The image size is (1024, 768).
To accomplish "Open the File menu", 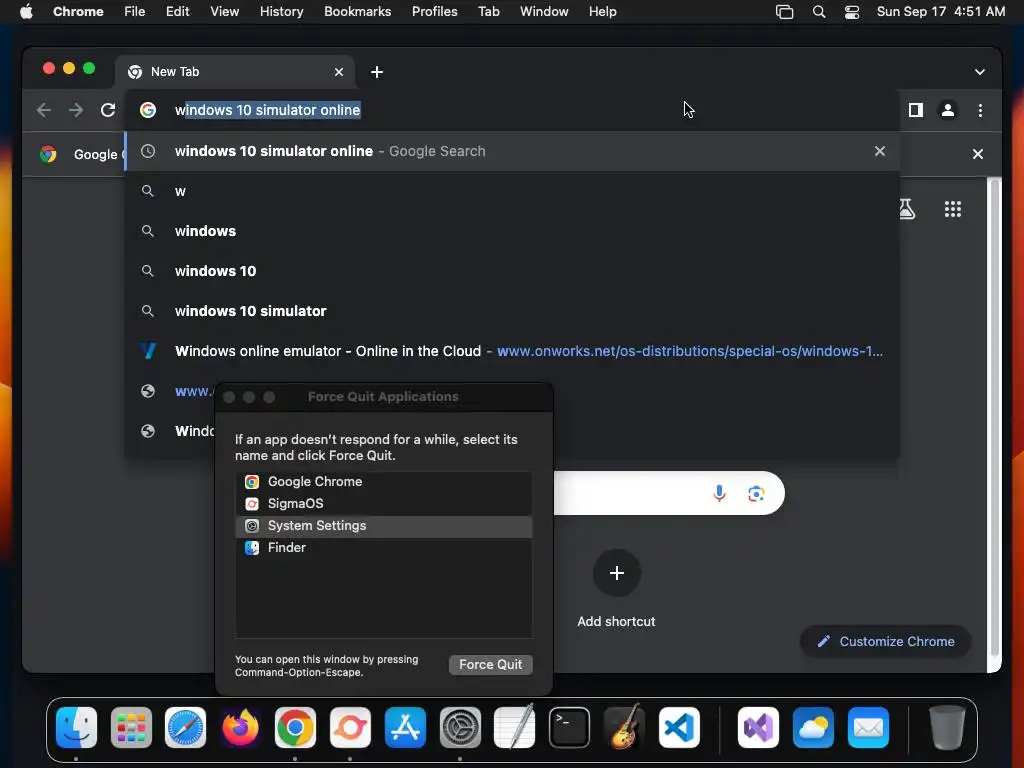I will pyautogui.click(x=135, y=12).
